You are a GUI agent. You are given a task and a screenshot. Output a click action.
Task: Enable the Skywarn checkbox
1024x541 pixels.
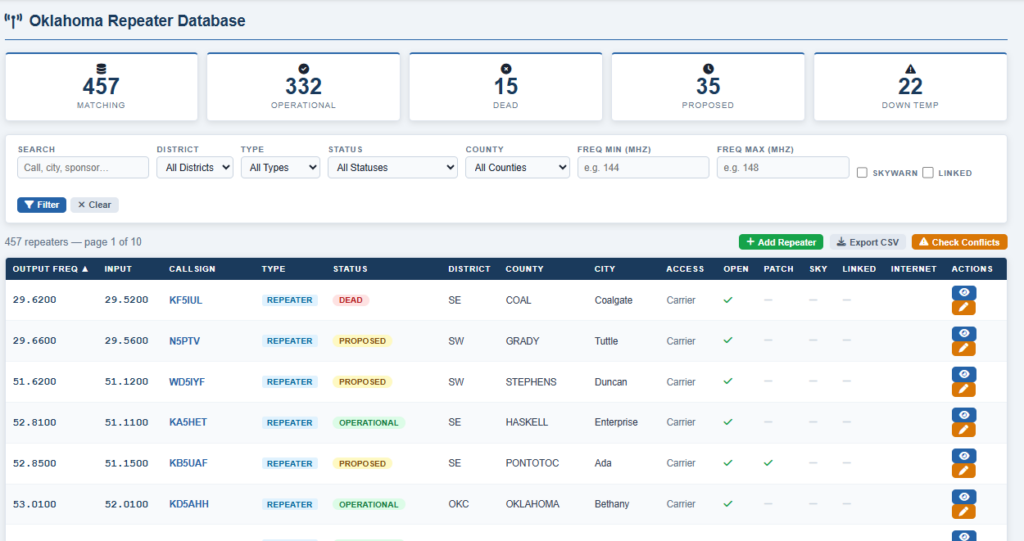pyautogui.click(x=862, y=173)
